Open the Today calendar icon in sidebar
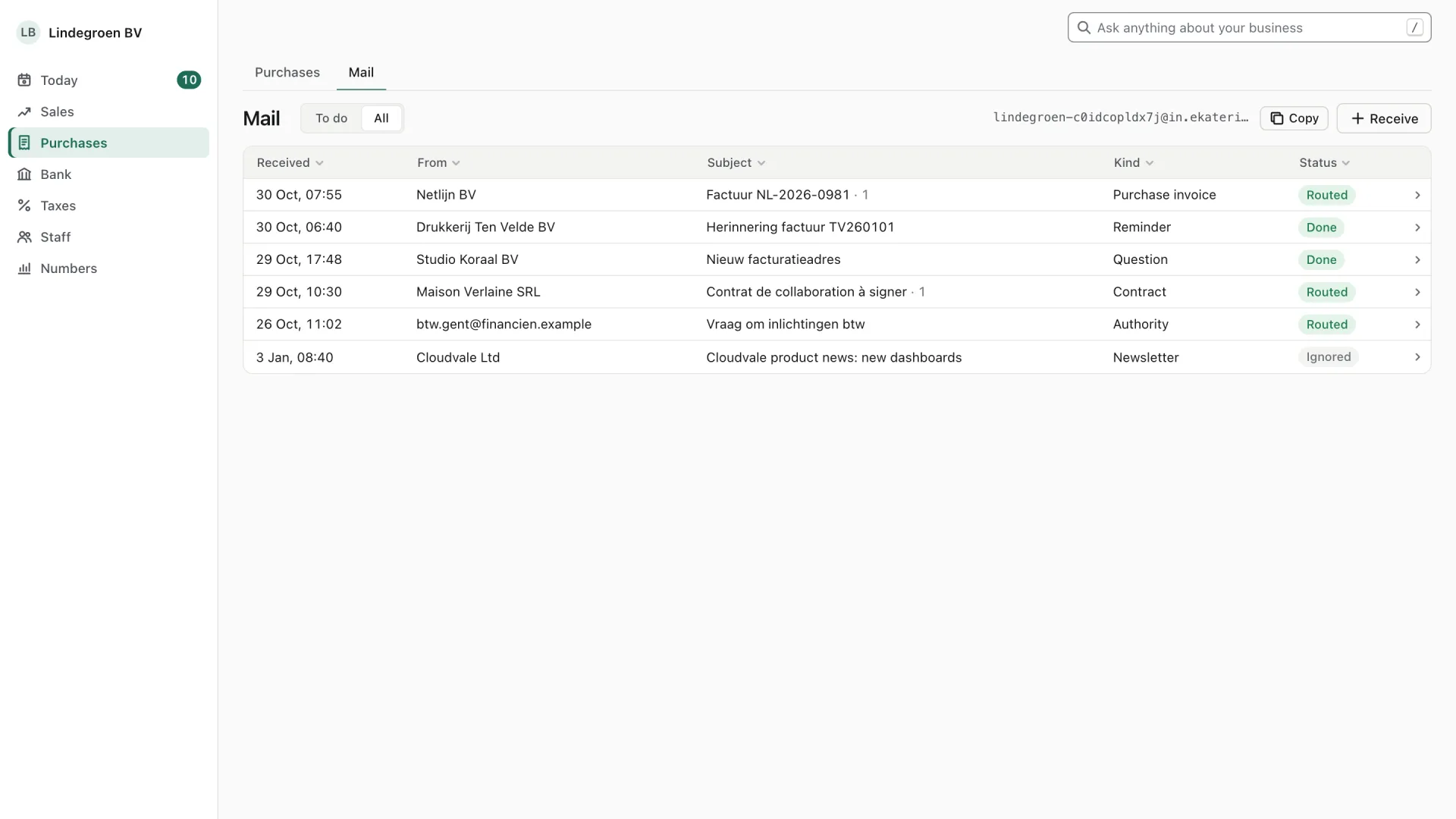This screenshot has width=1456, height=819. tap(24, 80)
